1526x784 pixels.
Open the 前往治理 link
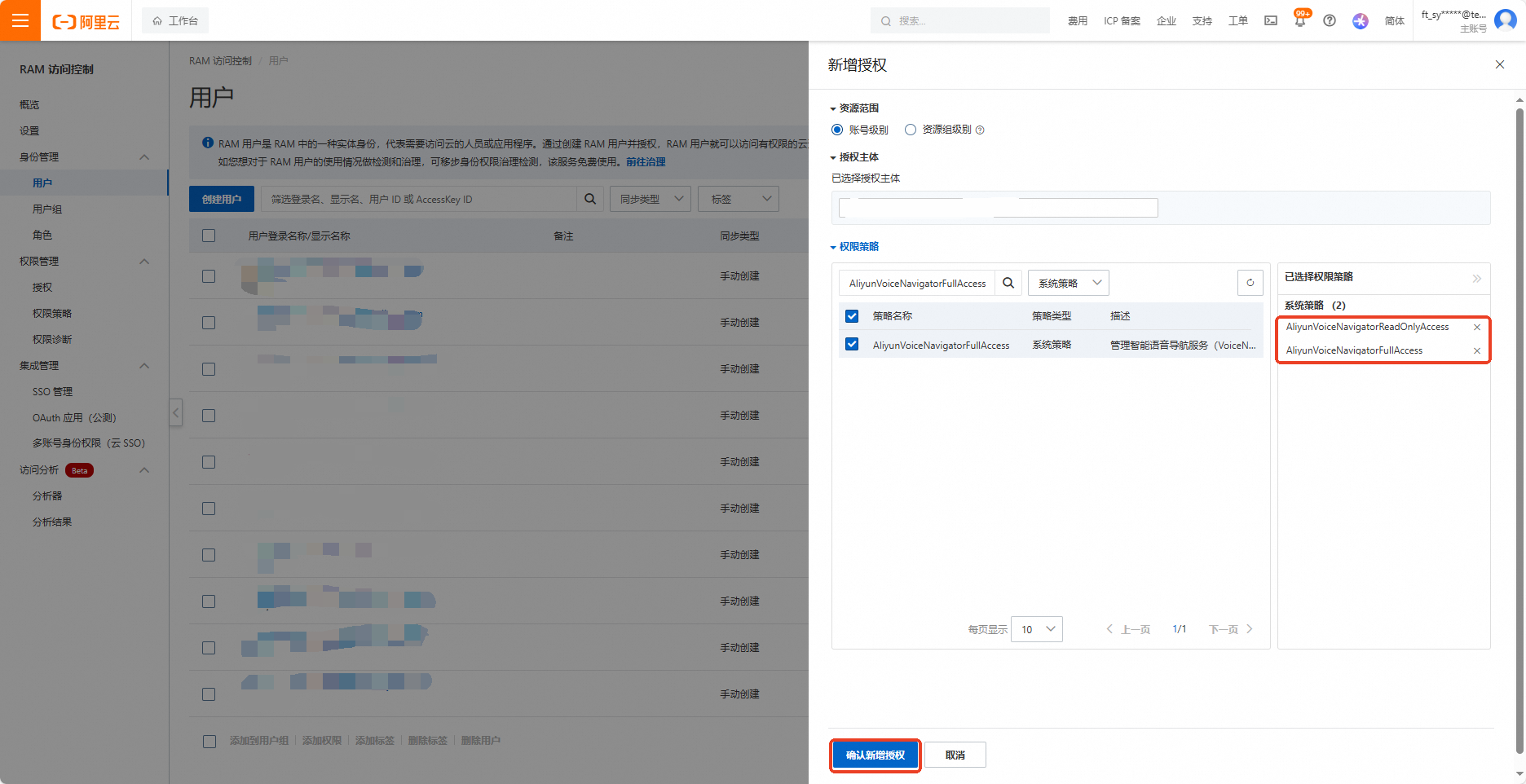point(646,162)
